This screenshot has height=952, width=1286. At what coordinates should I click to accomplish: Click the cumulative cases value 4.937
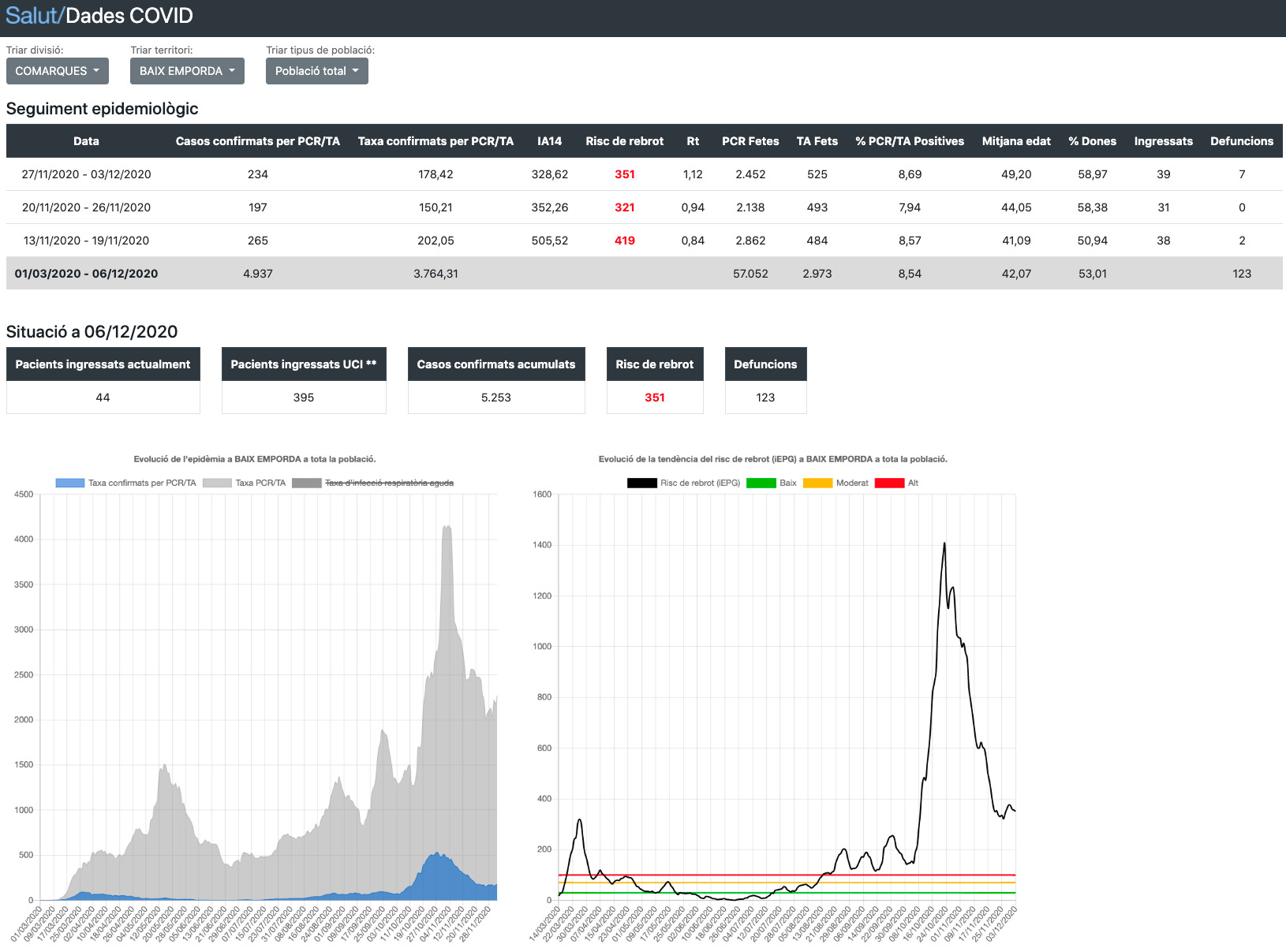pos(258,274)
